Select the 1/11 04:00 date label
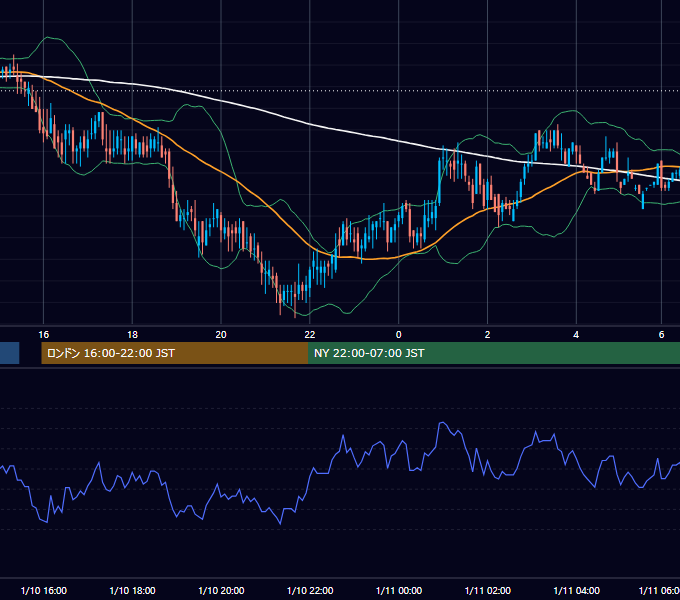 click(x=576, y=590)
